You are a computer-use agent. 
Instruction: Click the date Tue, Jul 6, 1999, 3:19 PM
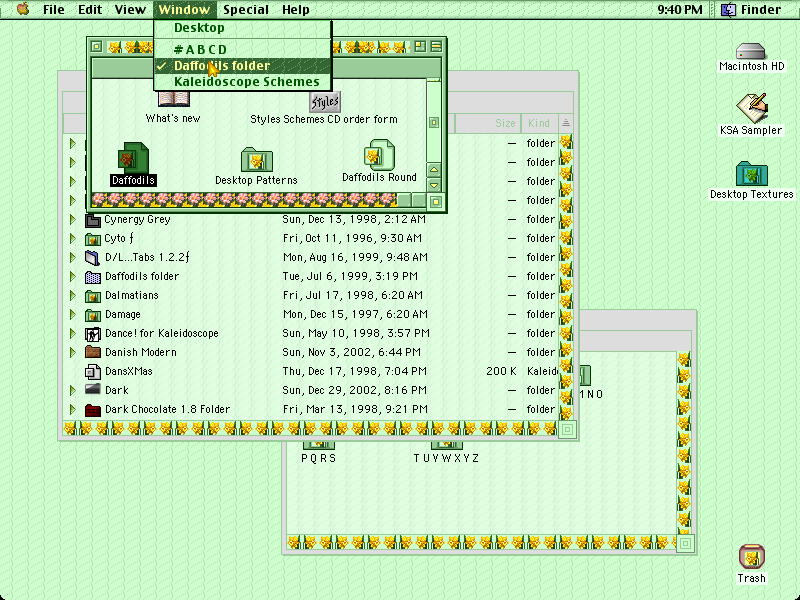[x=351, y=277]
